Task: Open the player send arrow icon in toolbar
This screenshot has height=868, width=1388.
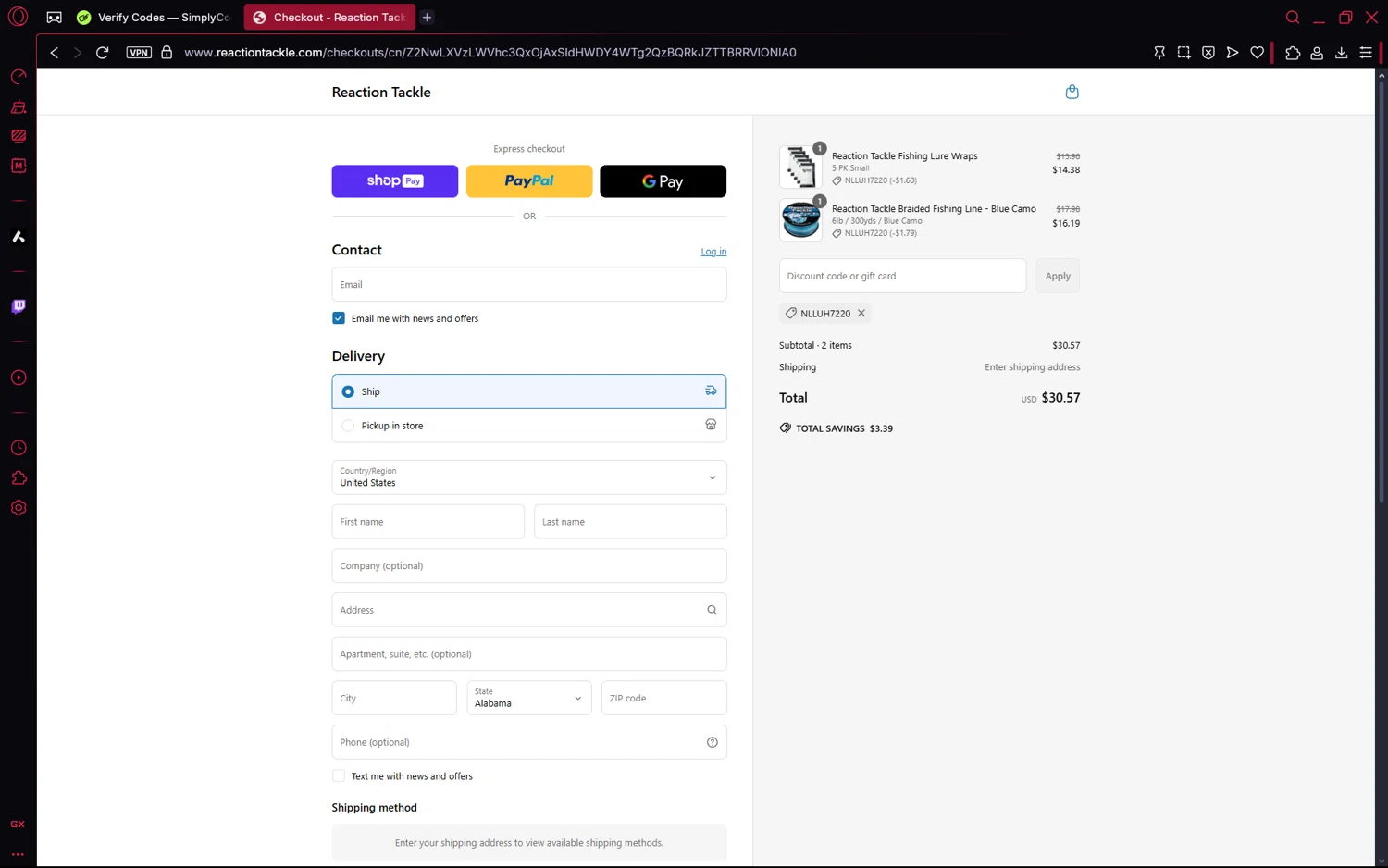Action: point(1233,53)
